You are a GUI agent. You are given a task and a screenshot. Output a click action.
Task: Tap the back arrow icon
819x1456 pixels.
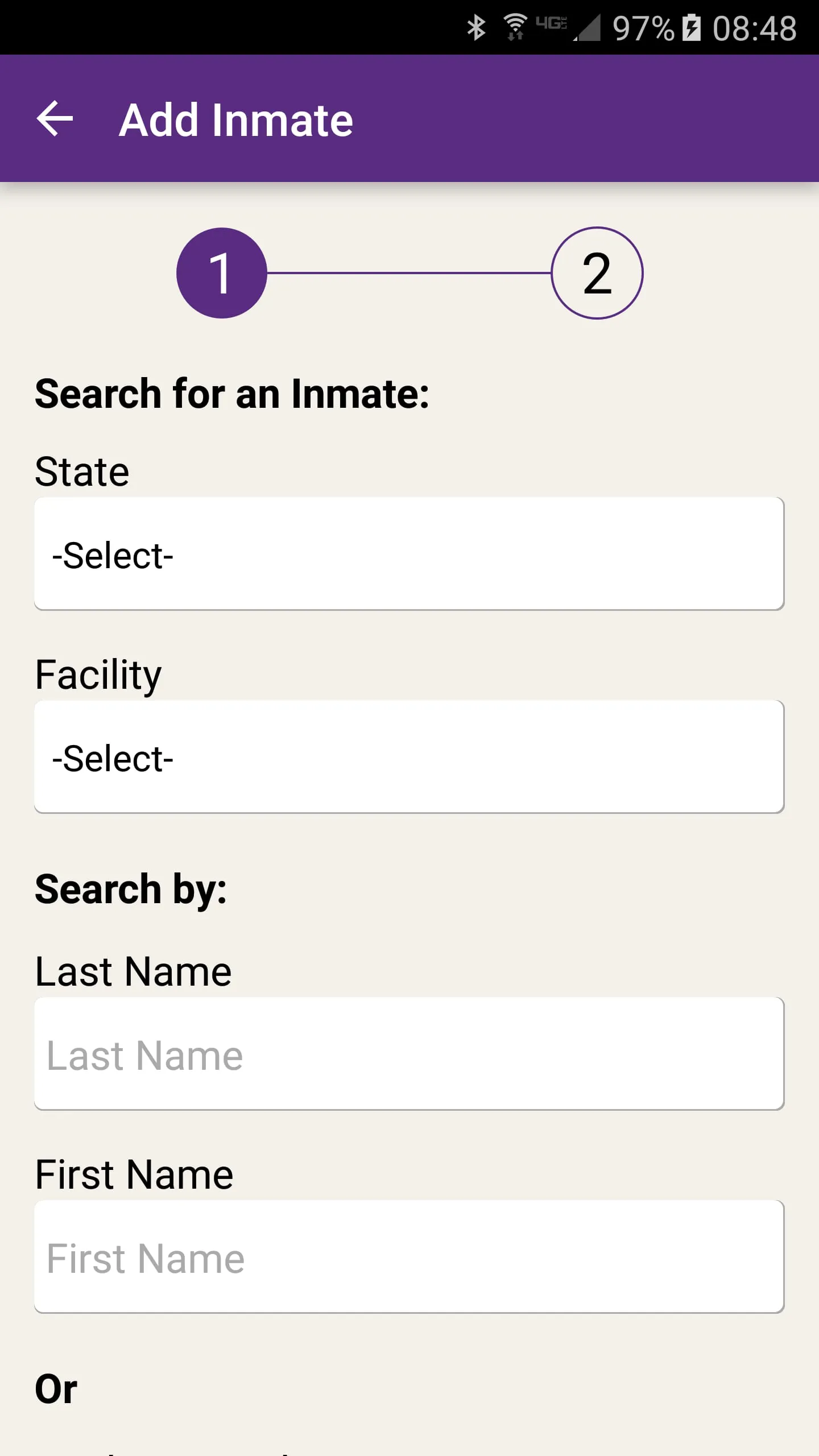55,118
